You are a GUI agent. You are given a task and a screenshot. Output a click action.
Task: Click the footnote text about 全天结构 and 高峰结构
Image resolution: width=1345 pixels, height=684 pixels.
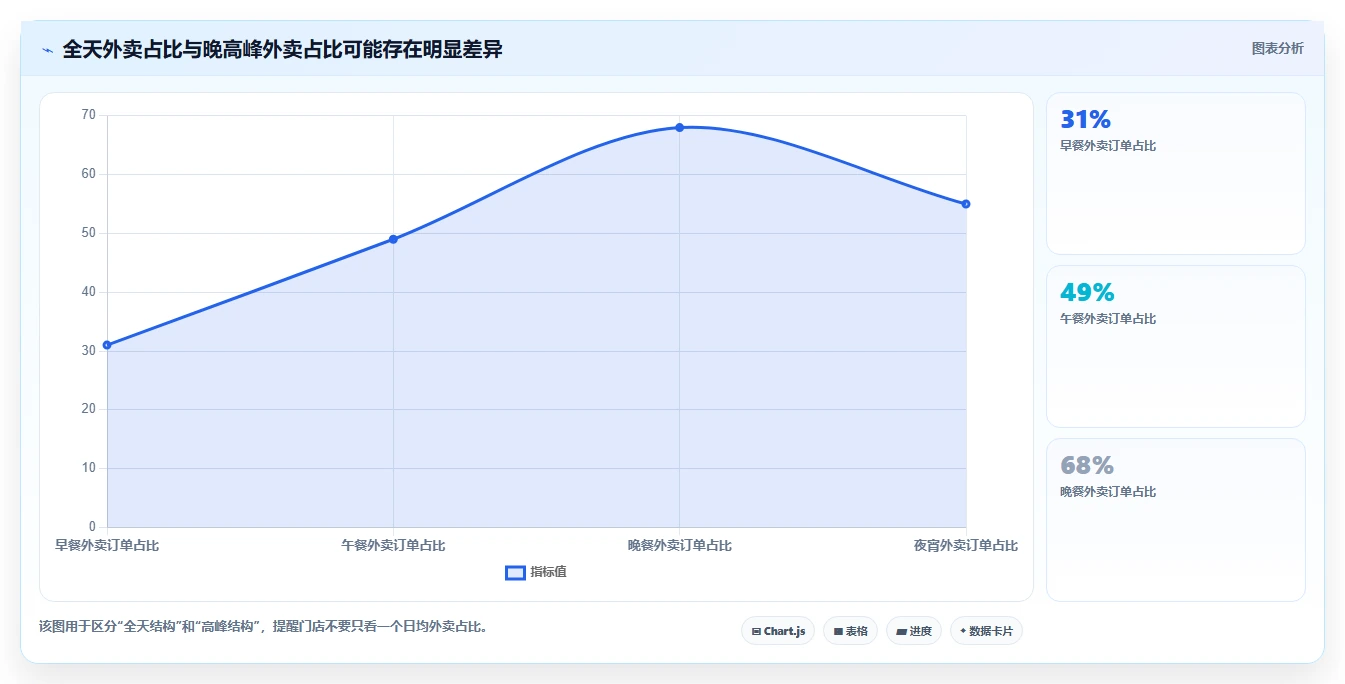[263, 627]
